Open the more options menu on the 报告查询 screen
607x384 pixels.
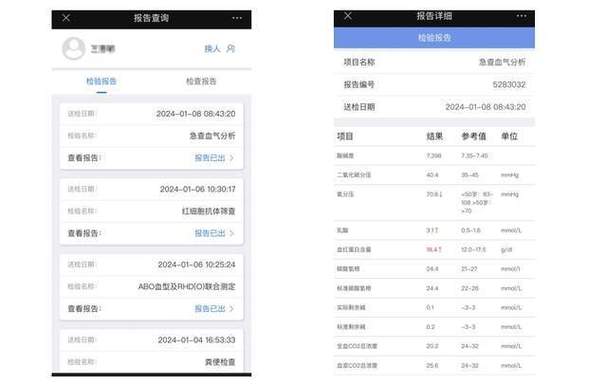click(x=237, y=18)
